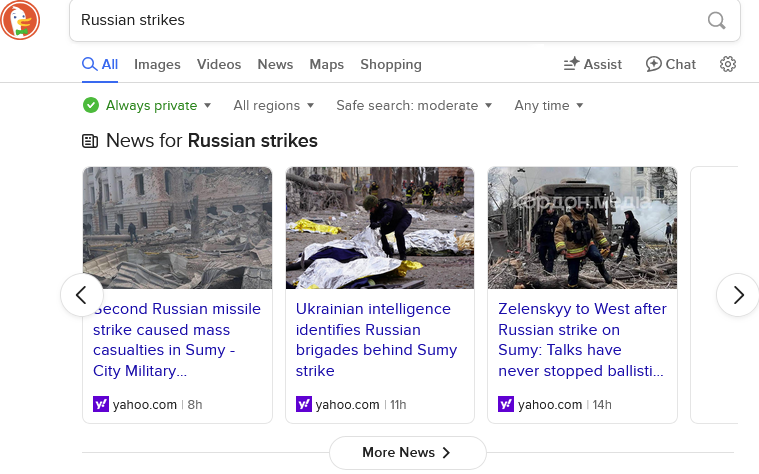Click the previous news carousel arrow

point(82,295)
